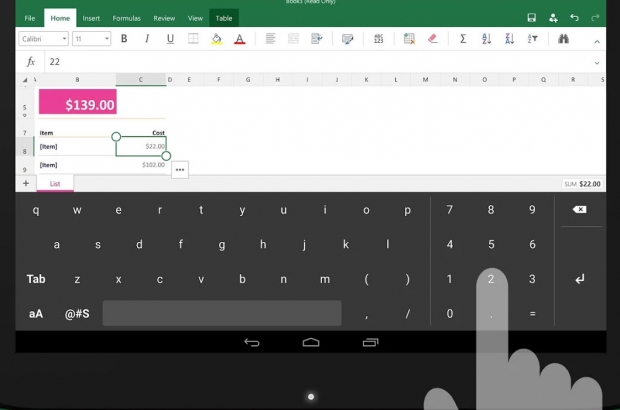Open cell borders options

(x=193, y=38)
